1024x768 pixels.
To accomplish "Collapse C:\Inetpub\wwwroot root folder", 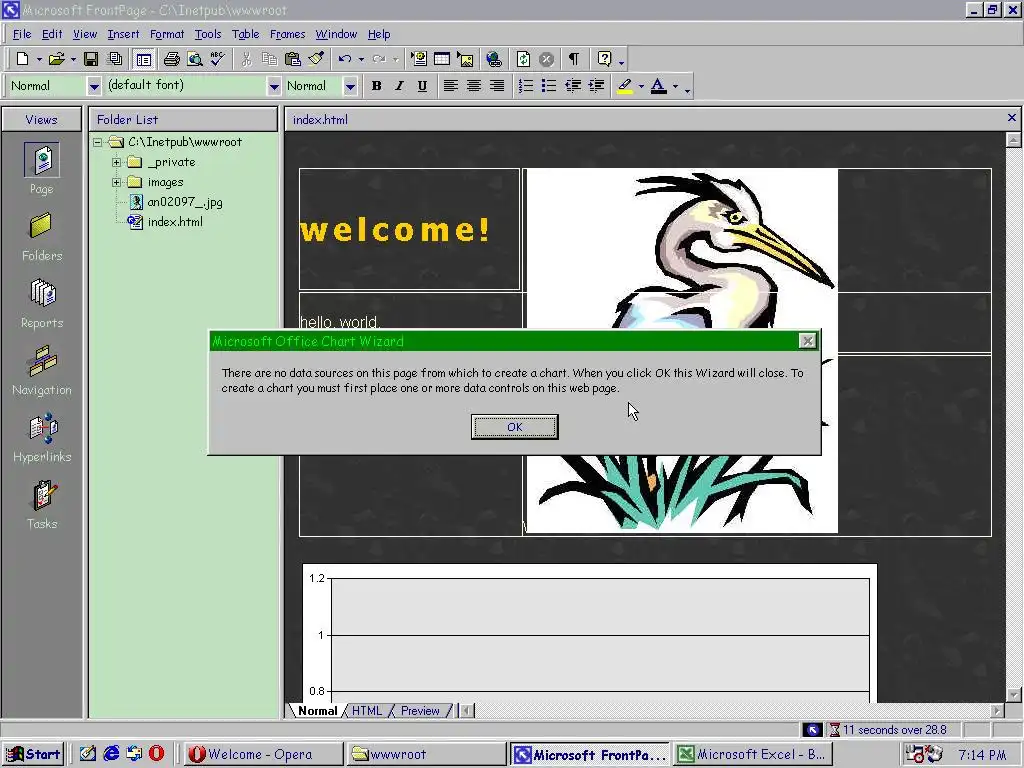I will click(x=97, y=142).
